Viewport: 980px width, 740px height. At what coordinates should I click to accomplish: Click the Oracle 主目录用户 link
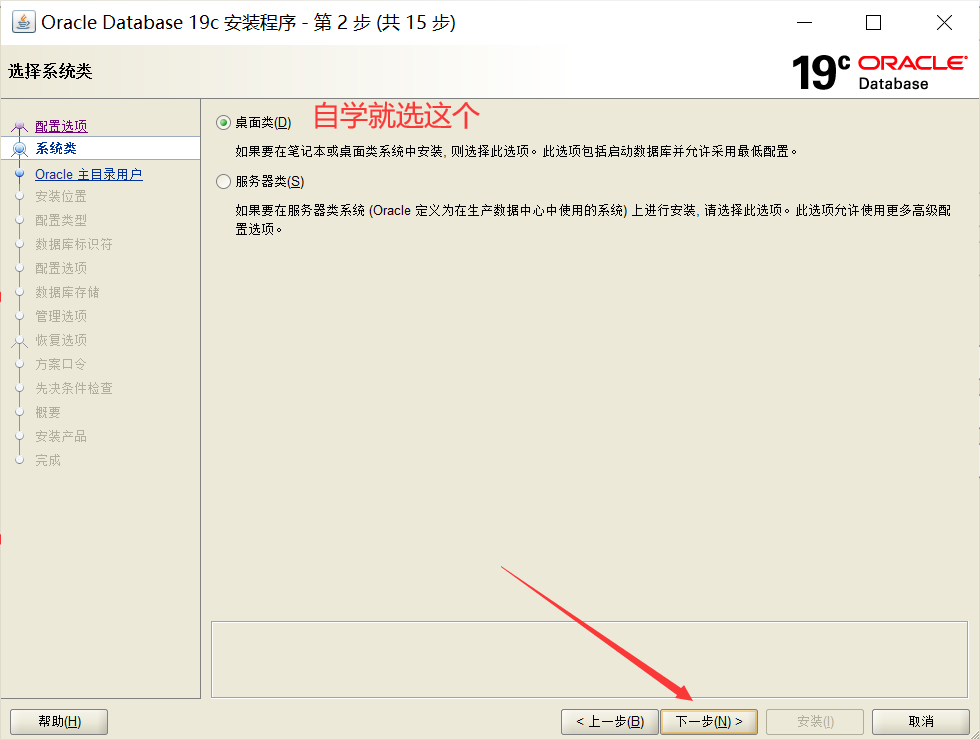coord(87,174)
